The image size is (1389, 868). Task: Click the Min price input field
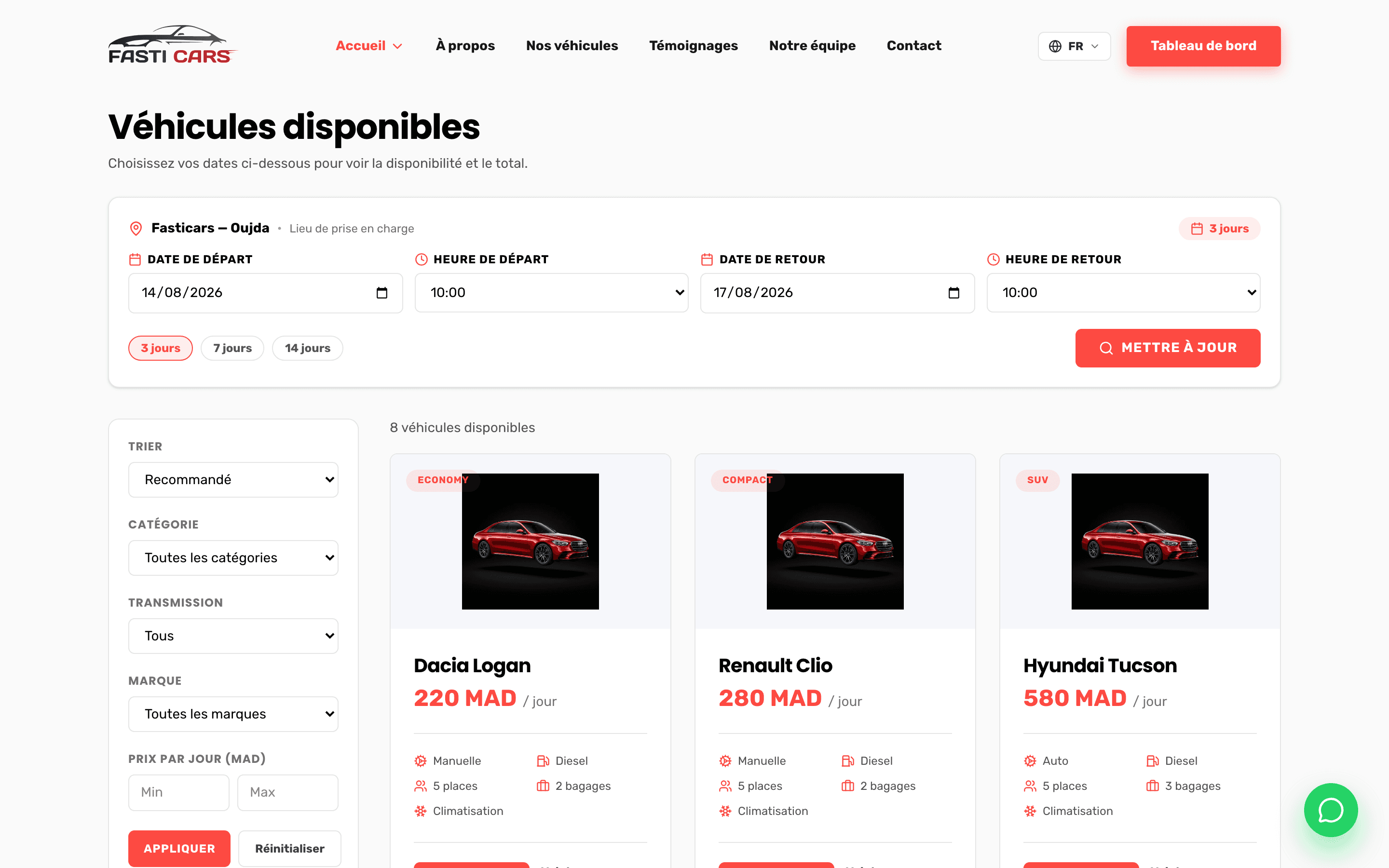pos(178,792)
